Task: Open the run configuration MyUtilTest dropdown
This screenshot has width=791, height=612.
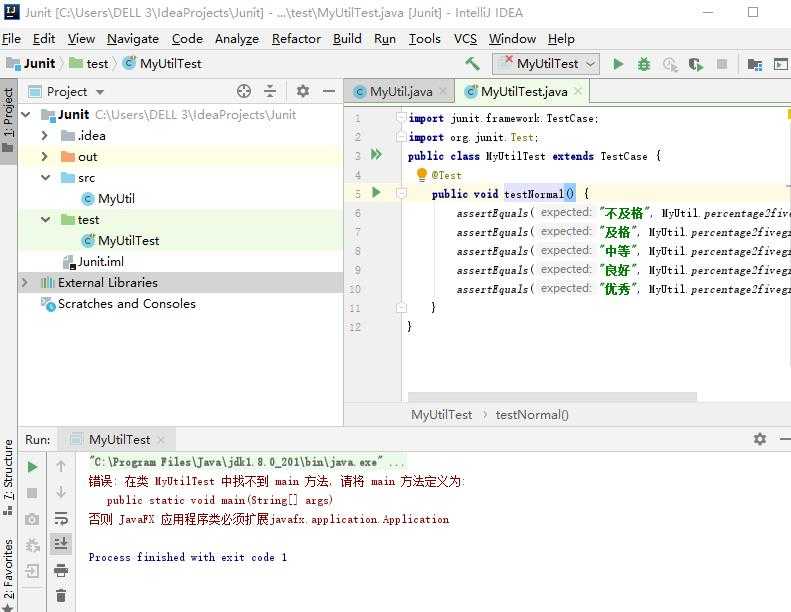Action: tap(546, 64)
